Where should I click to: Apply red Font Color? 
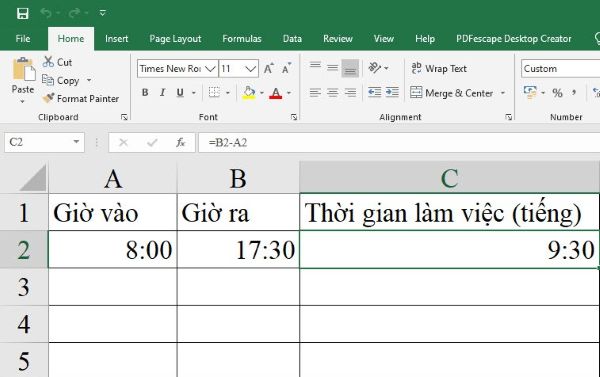click(276, 93)
